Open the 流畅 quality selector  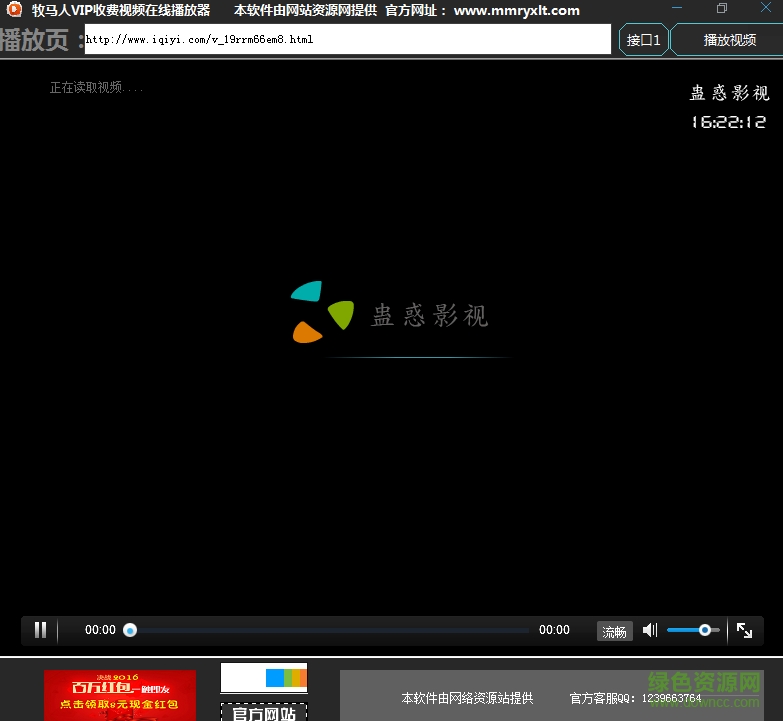pyautogui.click(x=614, y=631)
